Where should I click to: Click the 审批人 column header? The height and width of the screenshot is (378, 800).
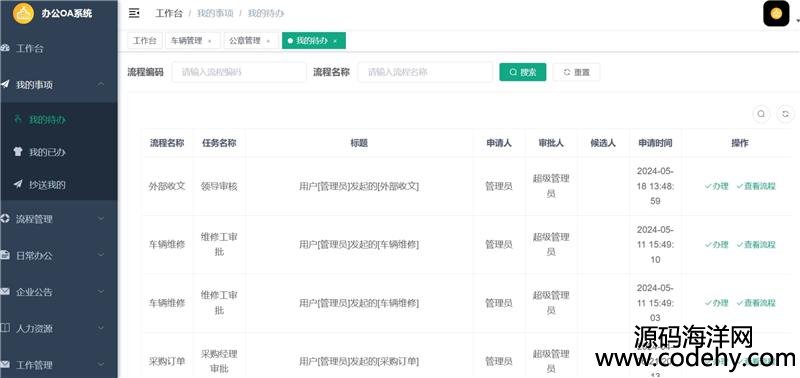click(x=551, y=143)
